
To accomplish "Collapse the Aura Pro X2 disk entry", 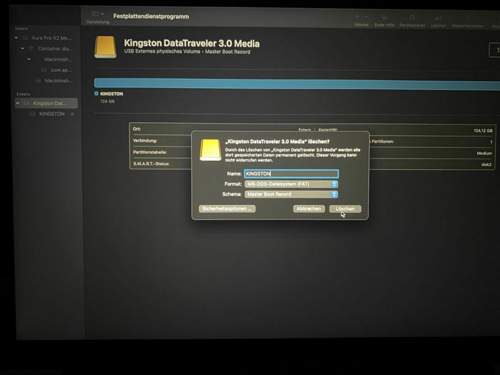I will click(16, 38).
